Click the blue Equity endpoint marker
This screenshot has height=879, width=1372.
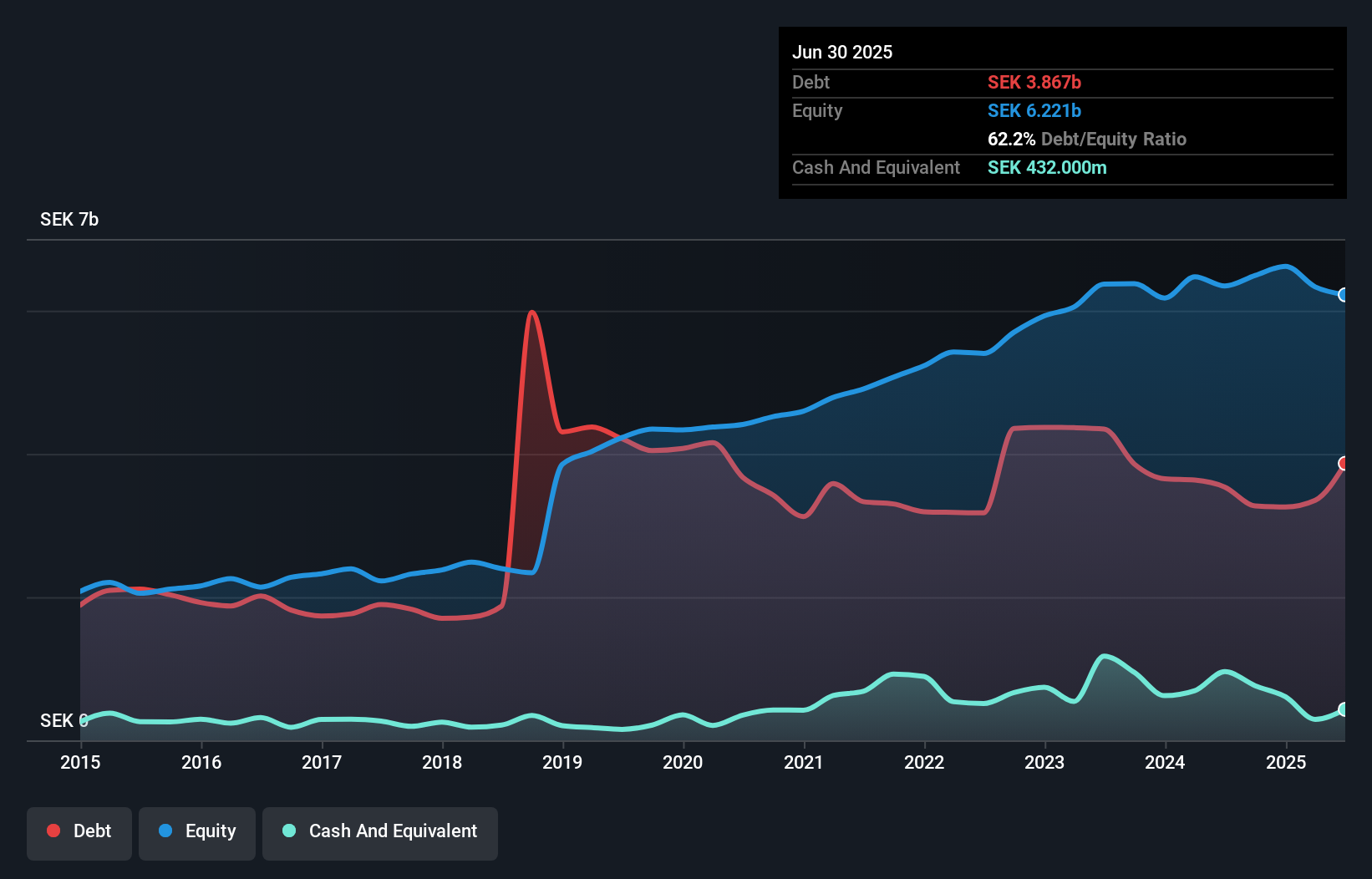[x=1344, y=295]
